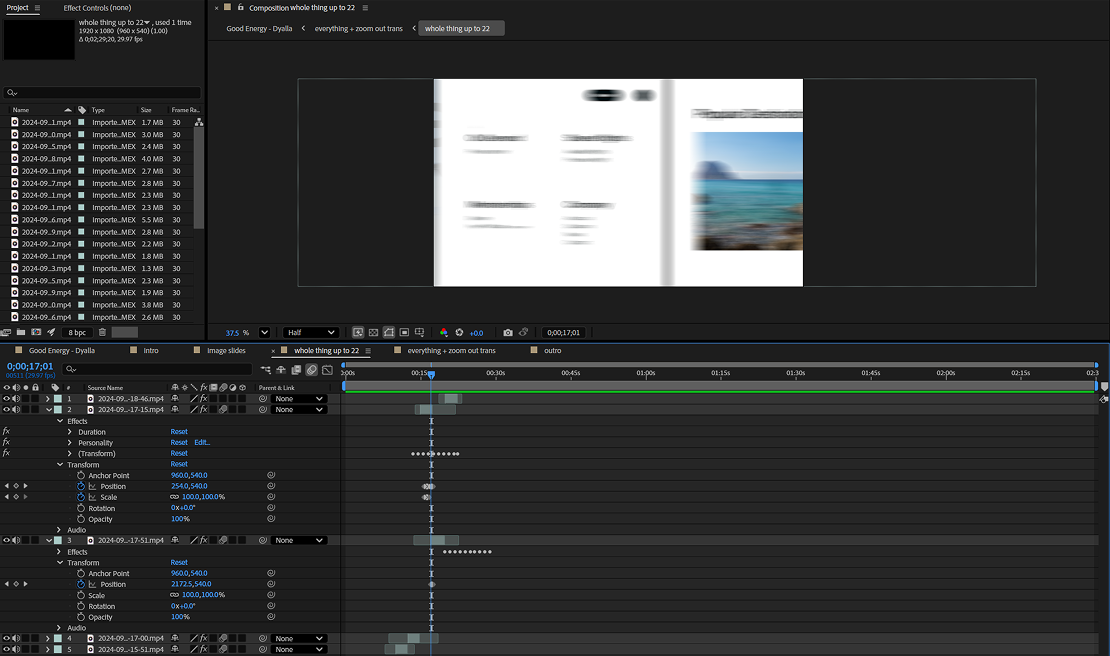Open the Effect Controls panel tab
Image resolution: width=1110 pixels, height=656 pixels.
[97, 8]
